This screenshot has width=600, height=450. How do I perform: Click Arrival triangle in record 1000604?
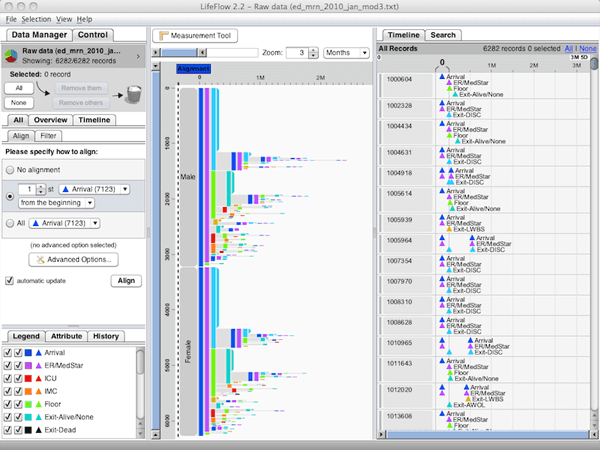[442, 77]
